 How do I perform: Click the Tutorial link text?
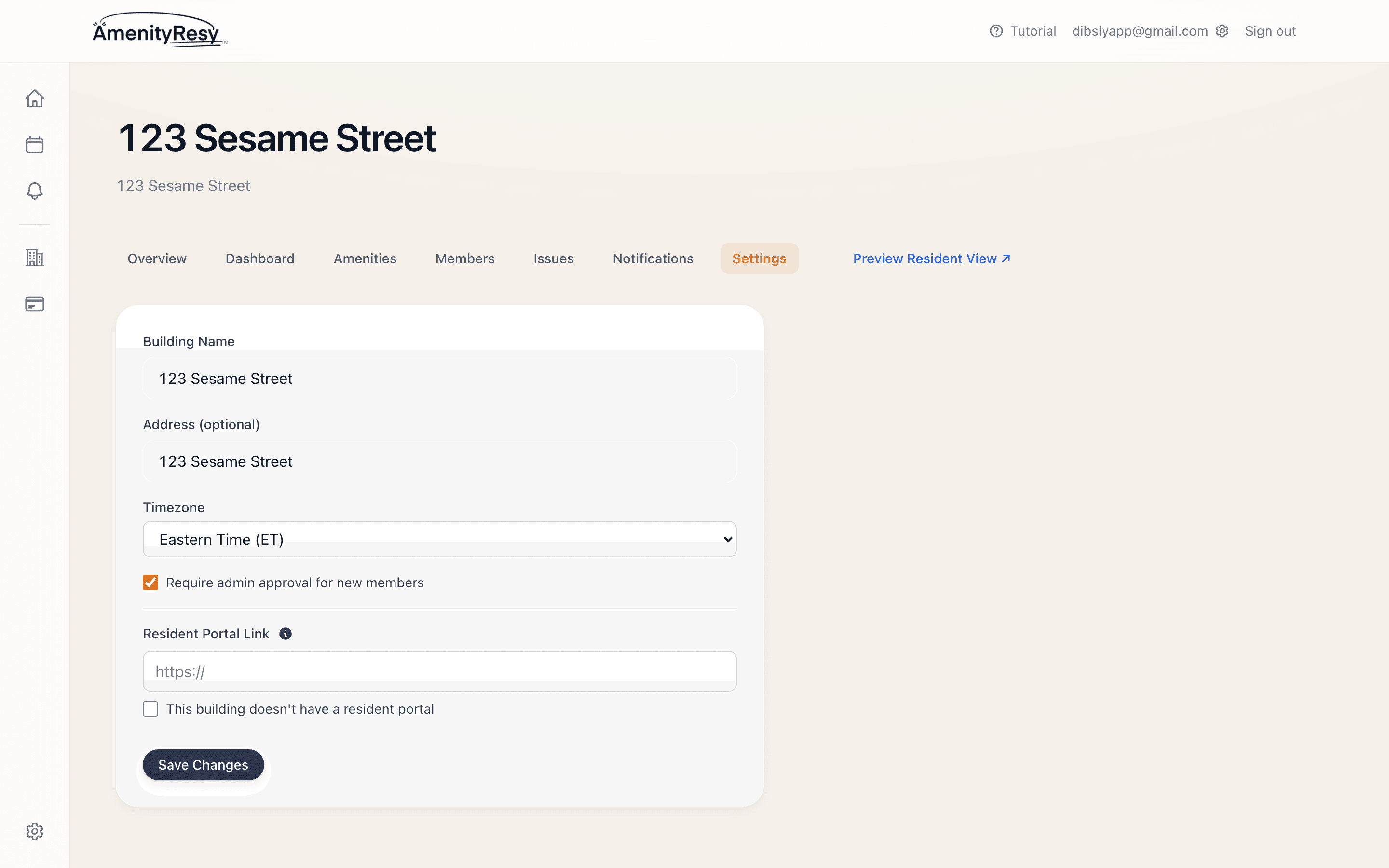1033,31
